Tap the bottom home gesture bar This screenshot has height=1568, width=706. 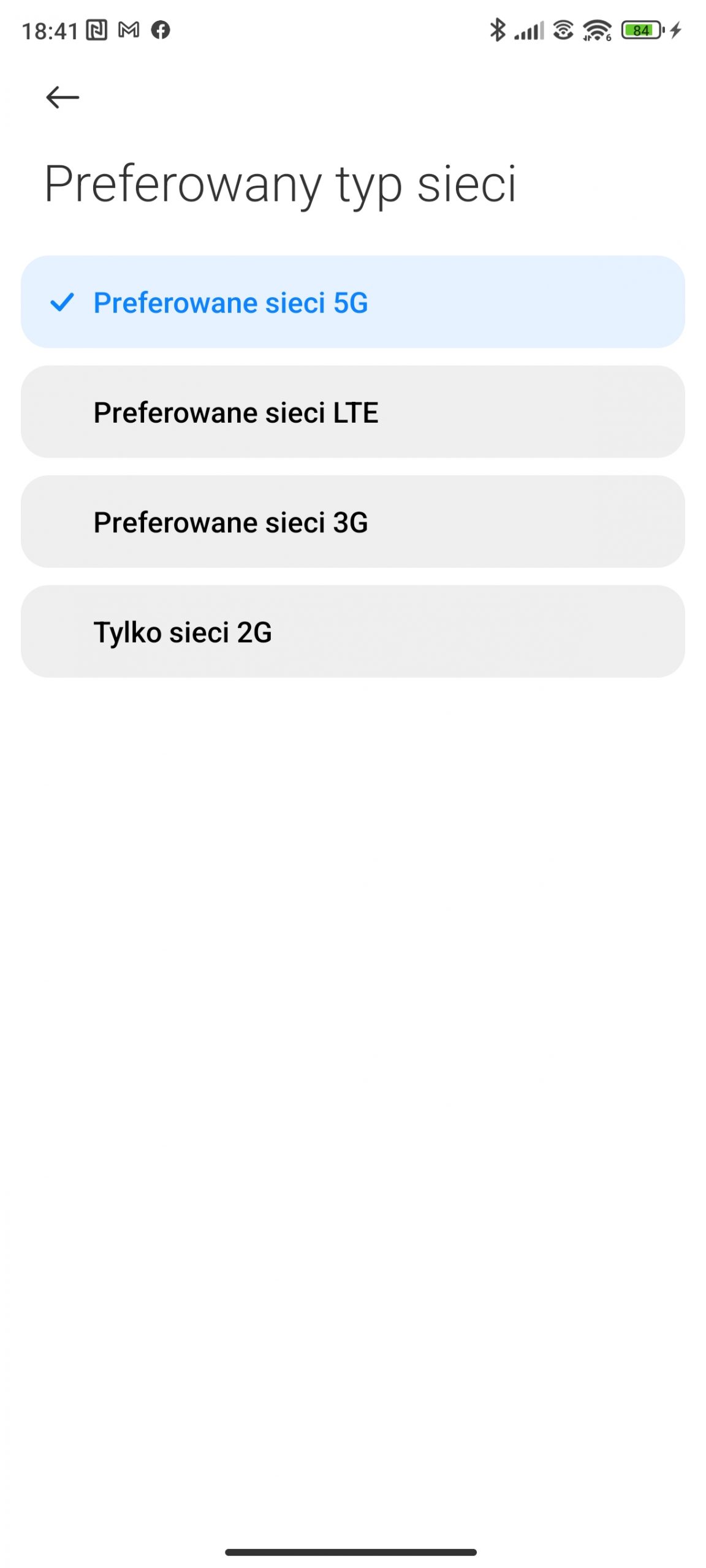click(x=351, y=1552)
